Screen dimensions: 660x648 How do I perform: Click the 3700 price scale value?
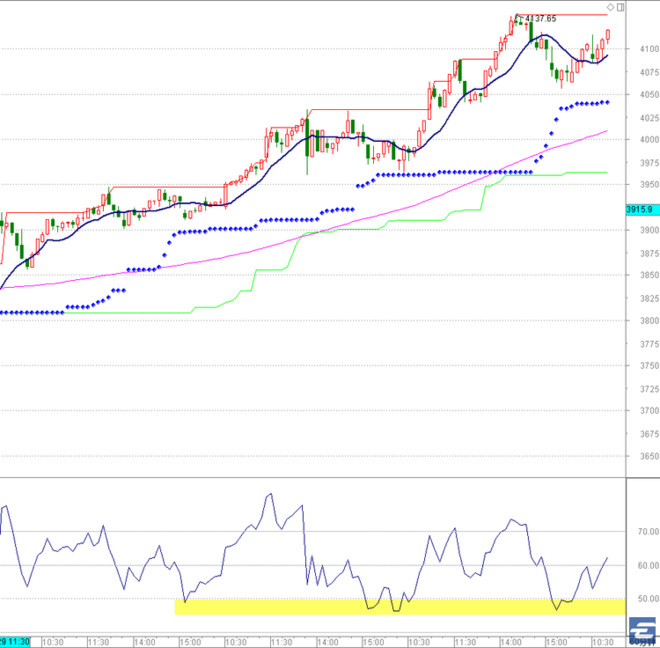click(x=649, y=411)
